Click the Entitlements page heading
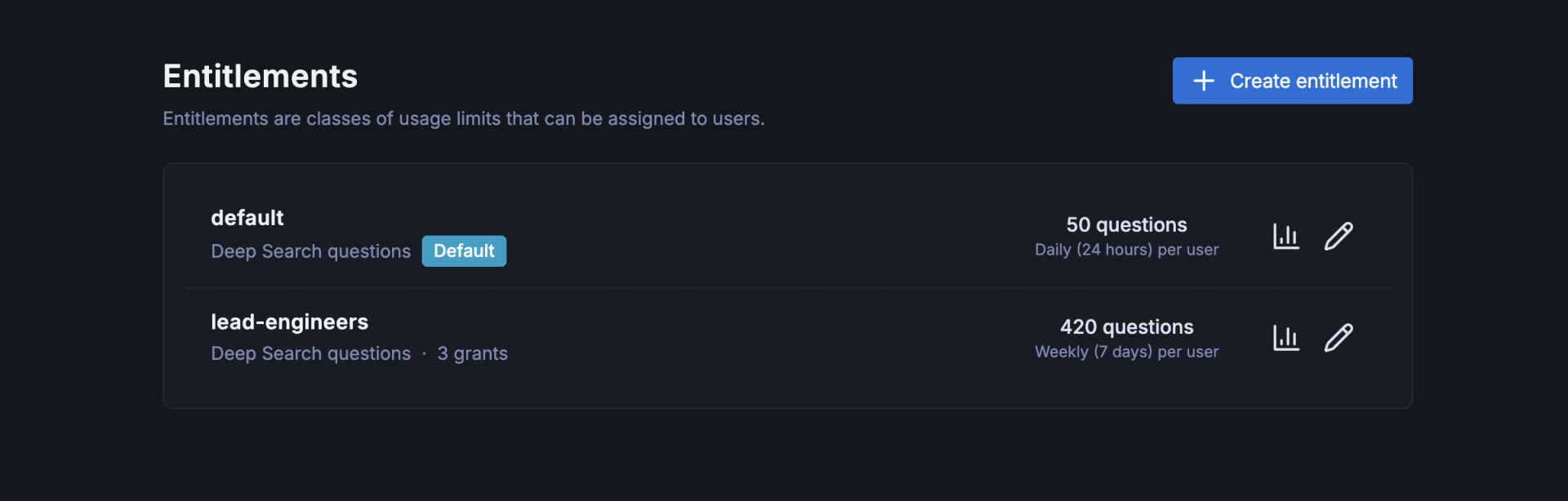Viewport: 1568px width, 501px height. tap(260, 75)
